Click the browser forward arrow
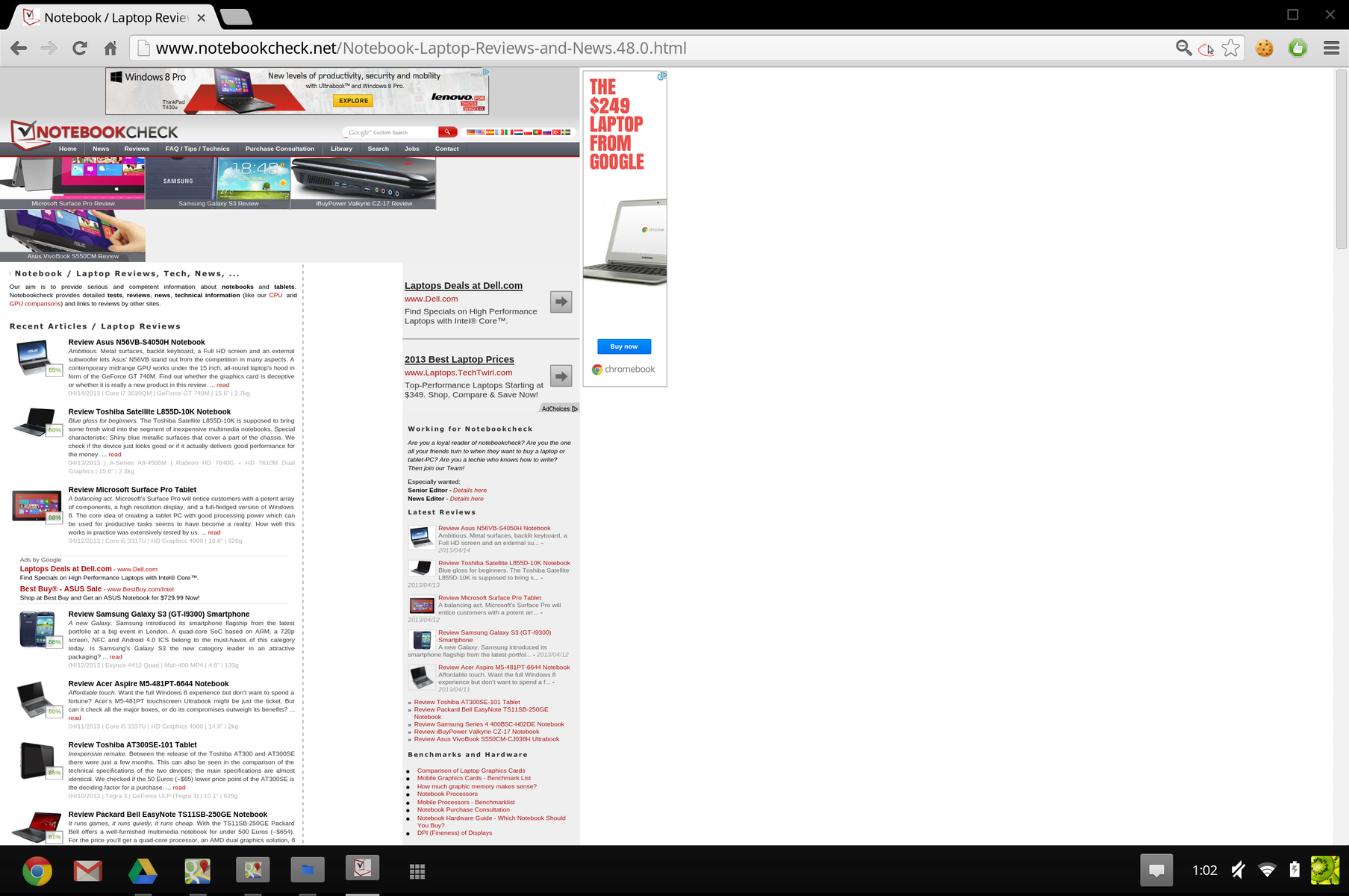Viewport: 1349px width, 896px height. point(49,49)
